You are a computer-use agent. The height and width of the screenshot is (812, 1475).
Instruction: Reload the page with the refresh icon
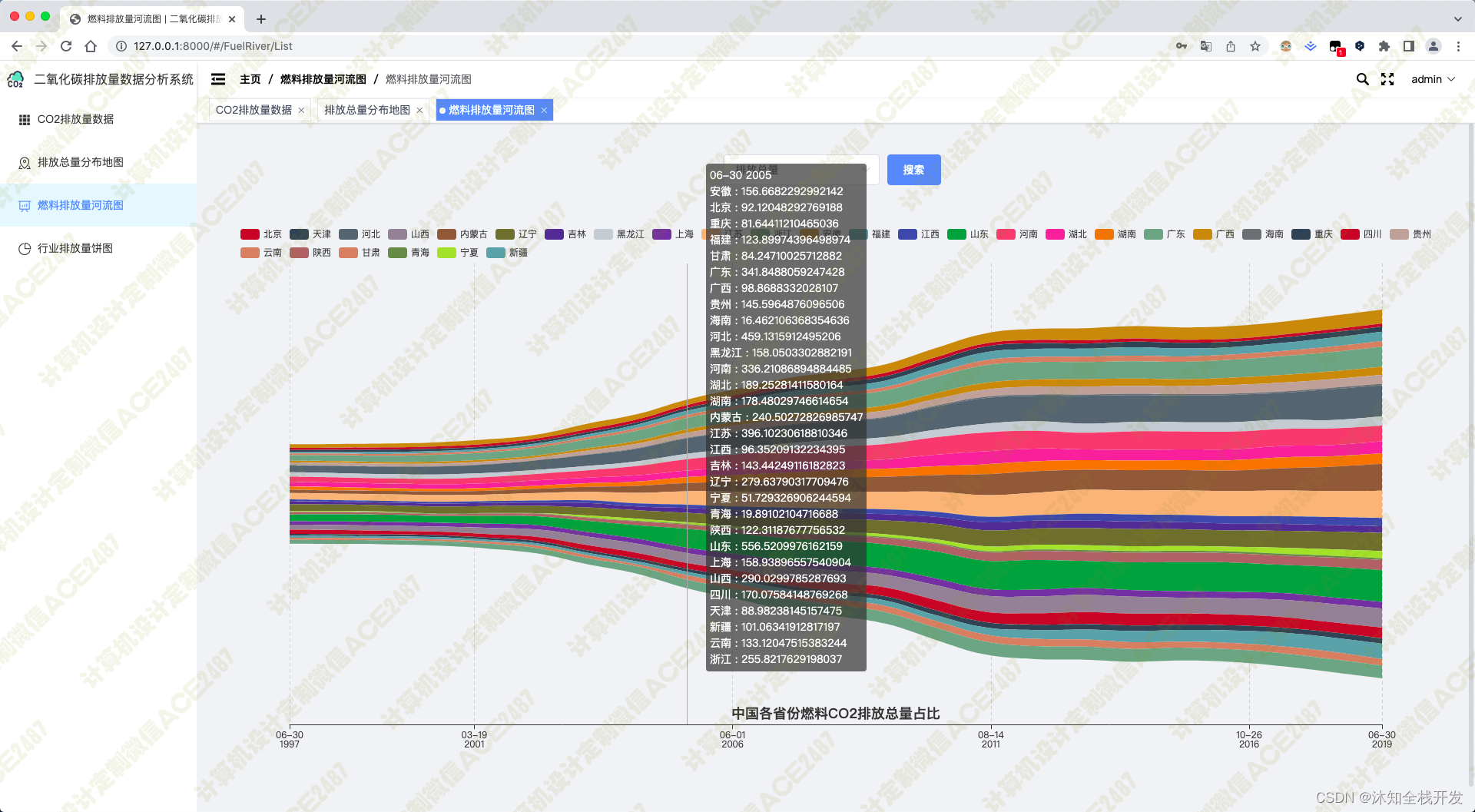point(66,46)
